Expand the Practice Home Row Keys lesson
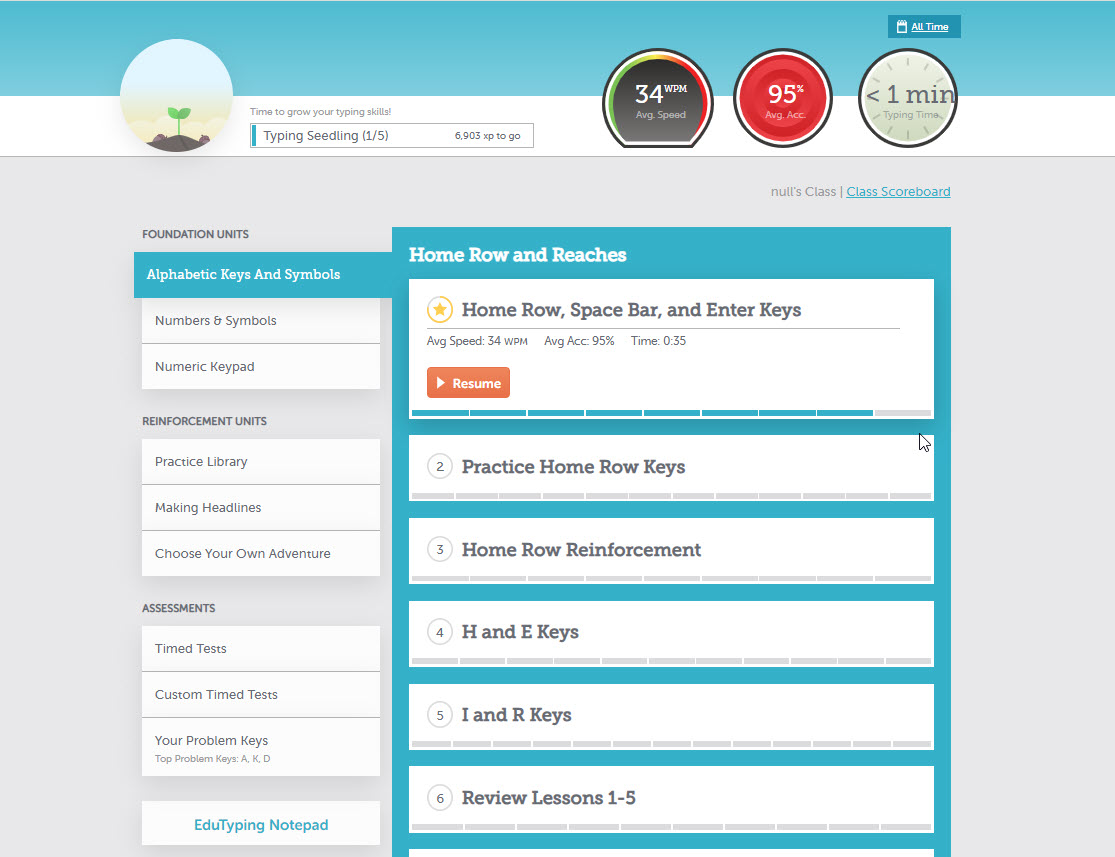Screen dimensions: 1115x857 (573, 467)
